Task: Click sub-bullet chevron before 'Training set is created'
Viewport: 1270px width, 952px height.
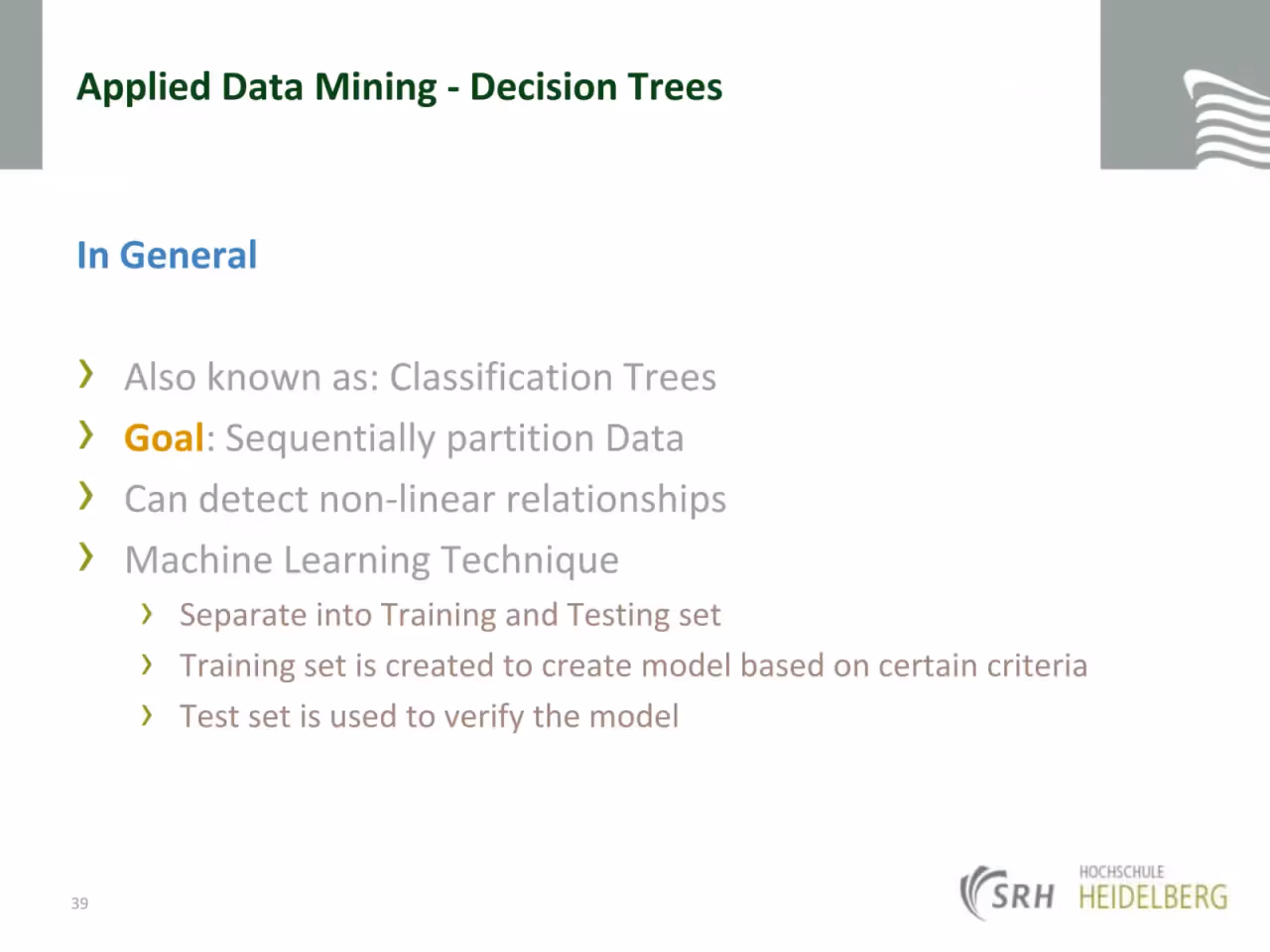Action: coord(147,664)
